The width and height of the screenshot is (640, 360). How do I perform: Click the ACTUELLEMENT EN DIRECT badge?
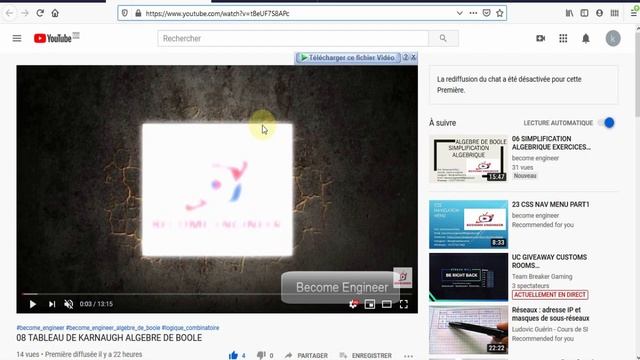(550, 295)
